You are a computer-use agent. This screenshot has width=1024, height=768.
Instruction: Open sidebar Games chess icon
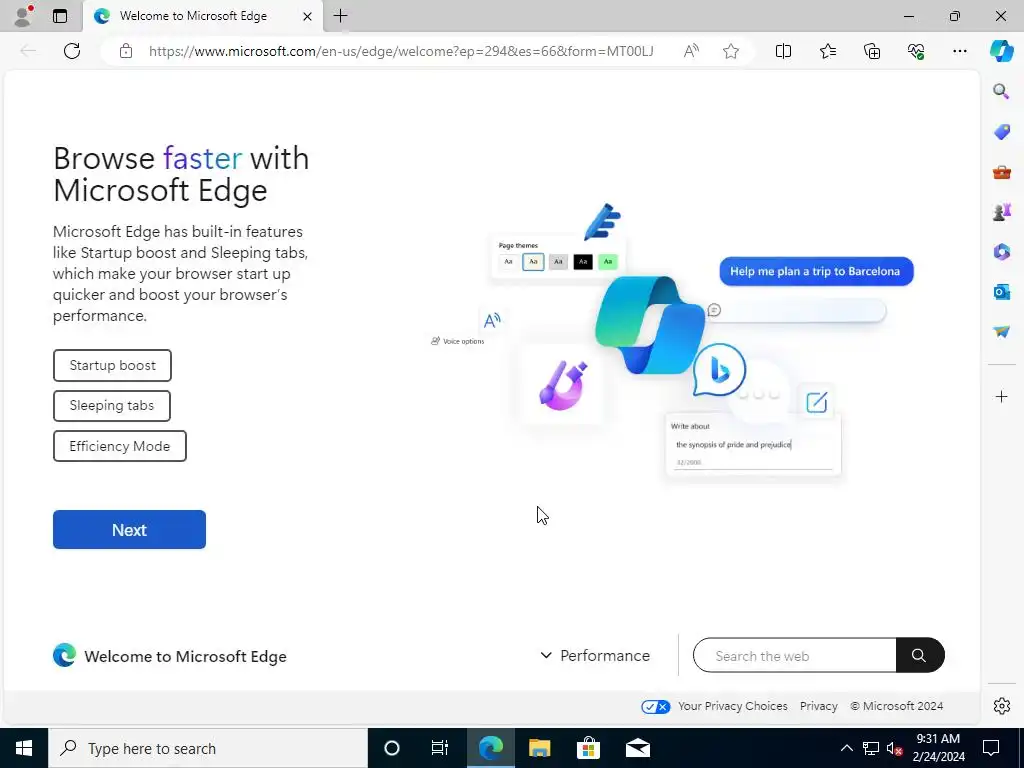click(1001, 212)
